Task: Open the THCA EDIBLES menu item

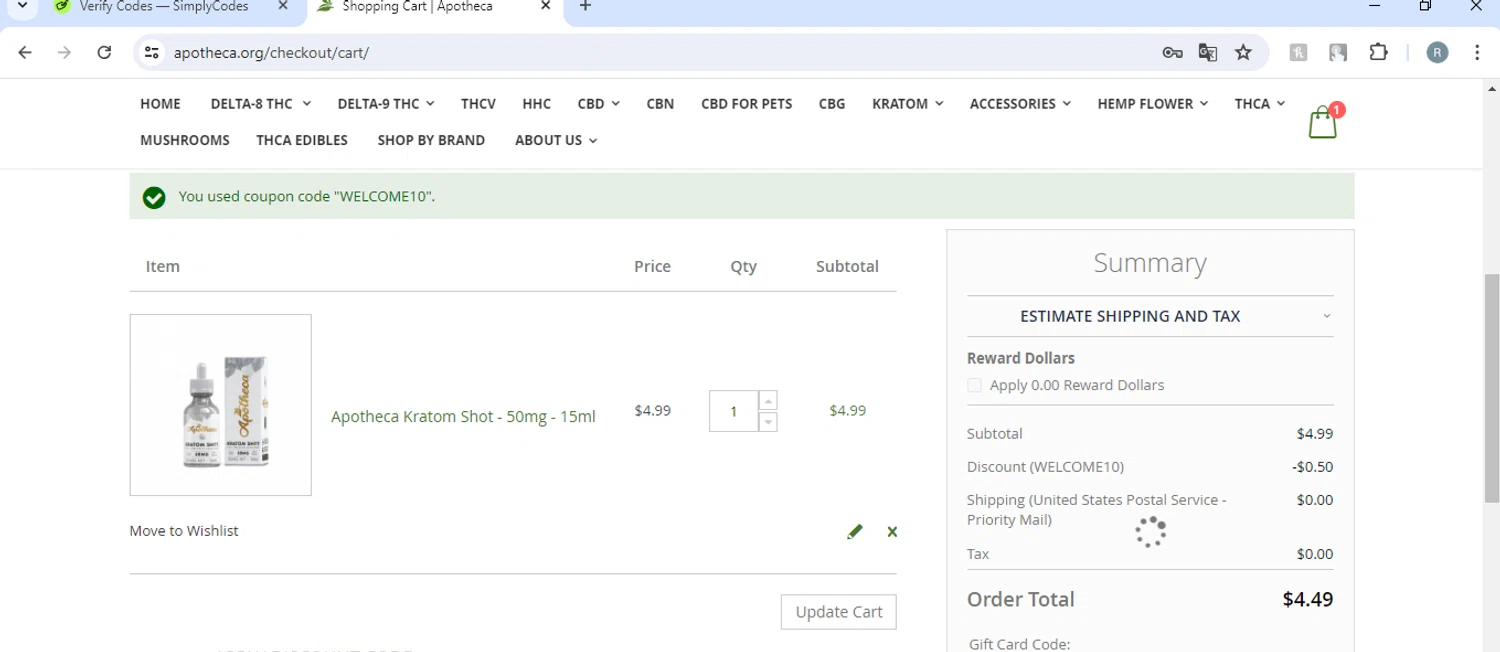Action: [302, 140]
